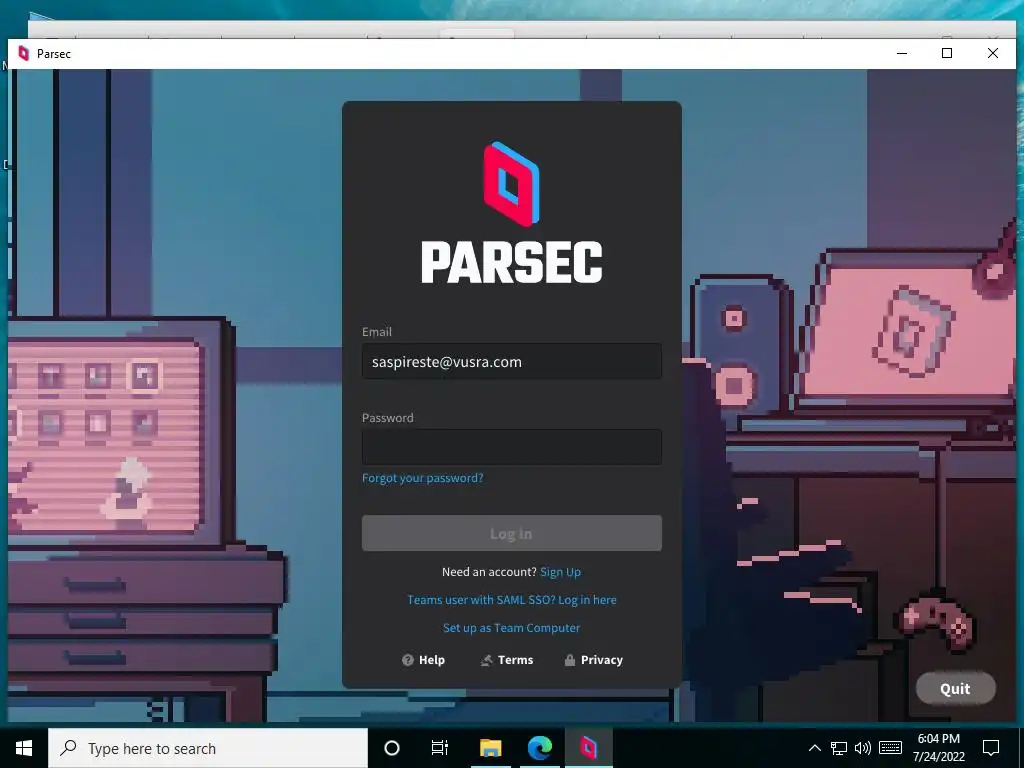The height and width of the screenshot is (768, 1024).
Task: Open the network status tray icon
Action: 839,748
